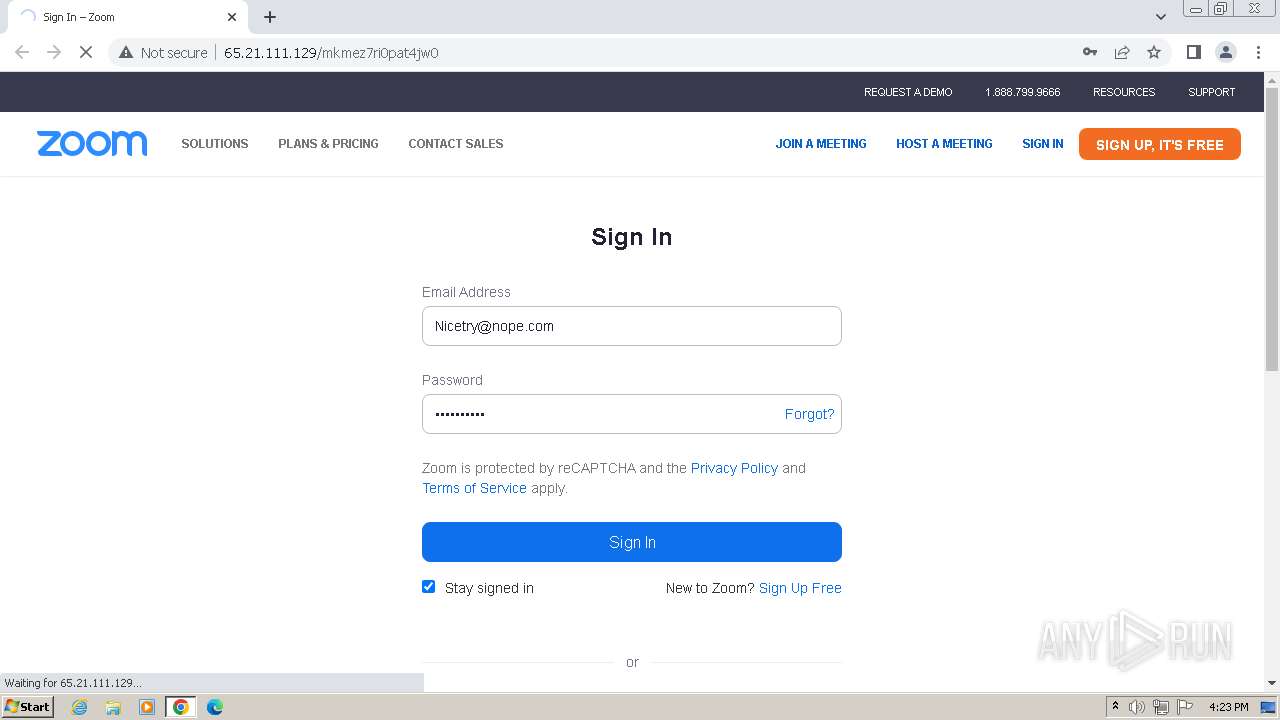Click the blue Sign In button

point(632,542)
